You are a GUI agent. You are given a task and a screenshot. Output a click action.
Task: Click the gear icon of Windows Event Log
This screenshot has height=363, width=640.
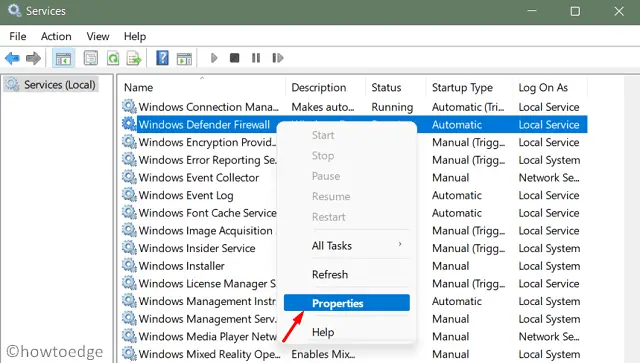coord(129,194)
